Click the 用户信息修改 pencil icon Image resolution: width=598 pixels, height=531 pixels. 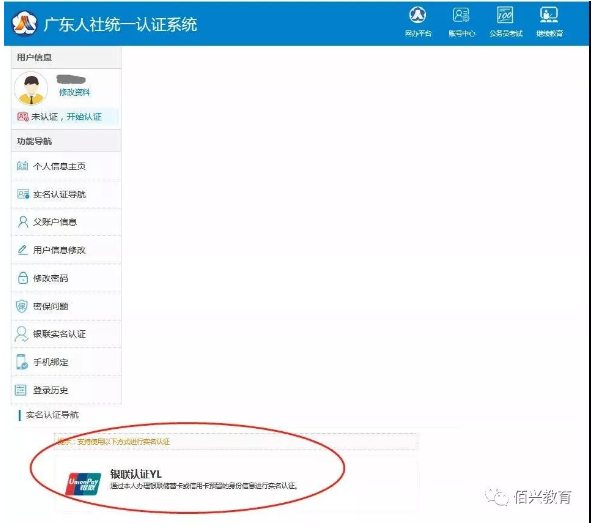tap(23, 249)
